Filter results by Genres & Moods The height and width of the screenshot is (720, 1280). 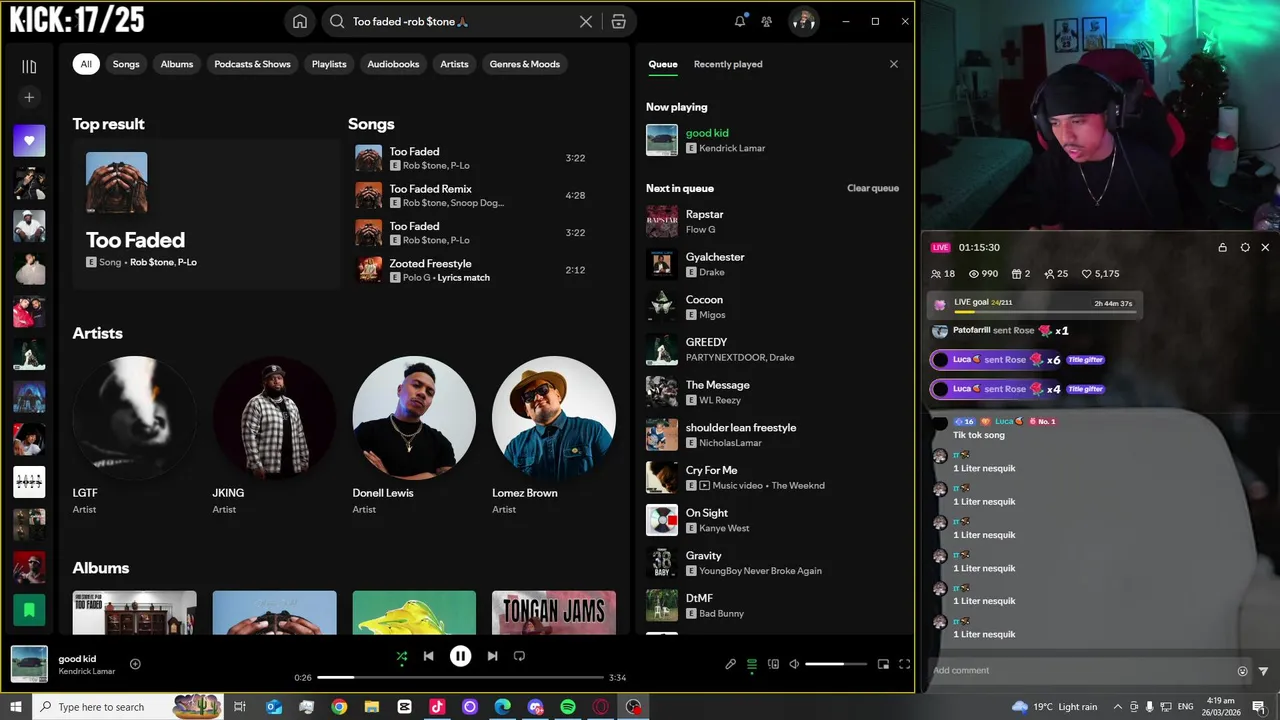tap(525, 64)
